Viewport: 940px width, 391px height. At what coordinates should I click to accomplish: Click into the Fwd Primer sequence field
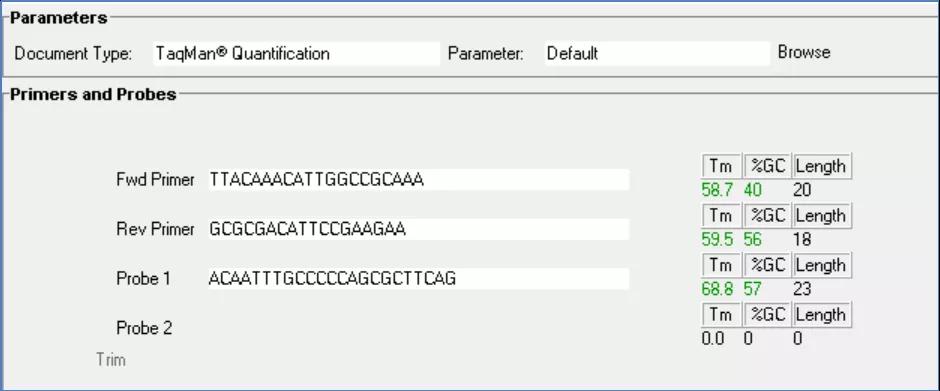(419, 179)
